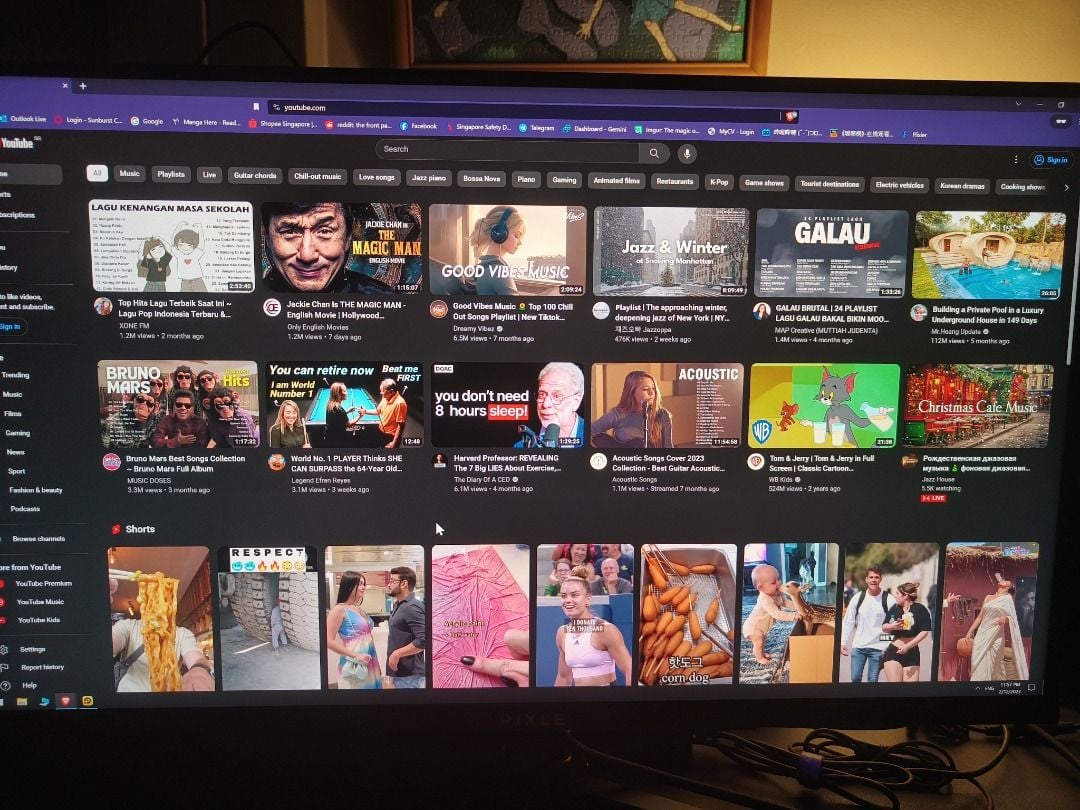Open Lagu Kenangan Masa Sekolah video thumbnail

point(172,246)
